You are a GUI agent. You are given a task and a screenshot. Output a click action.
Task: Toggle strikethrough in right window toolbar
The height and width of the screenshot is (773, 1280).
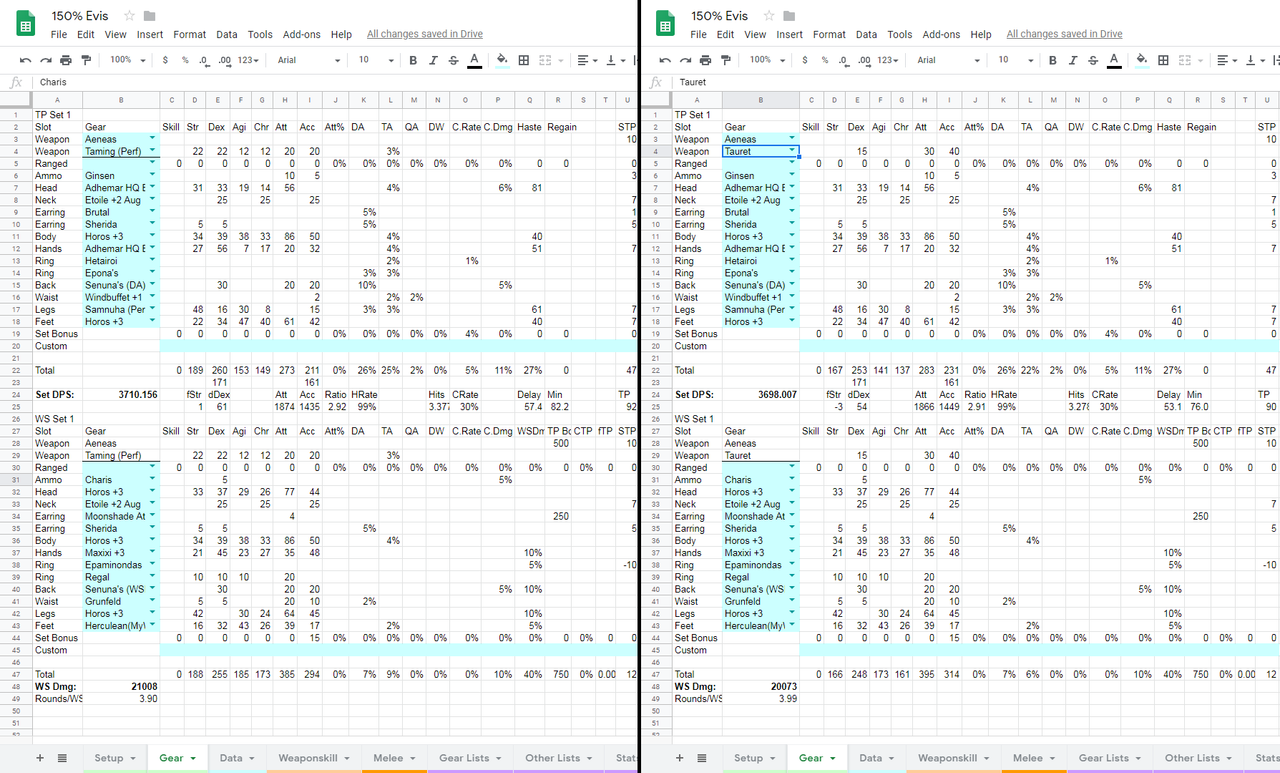tap(1093, 60)
